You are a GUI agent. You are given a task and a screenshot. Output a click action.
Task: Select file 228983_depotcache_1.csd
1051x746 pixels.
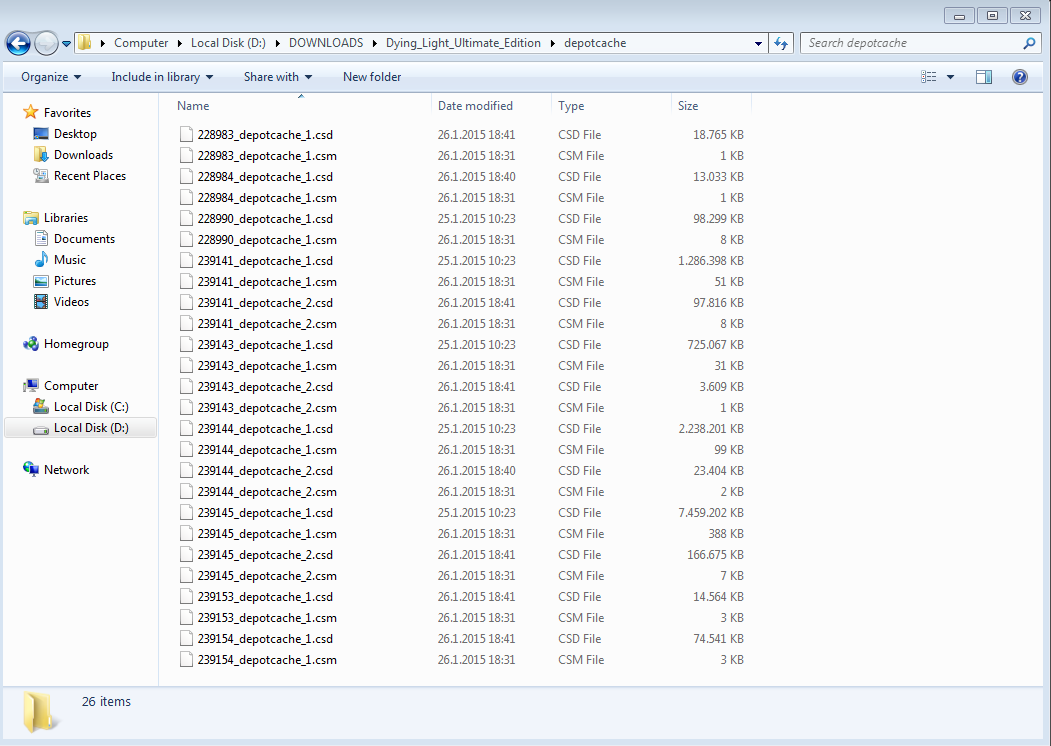(265, 135)
